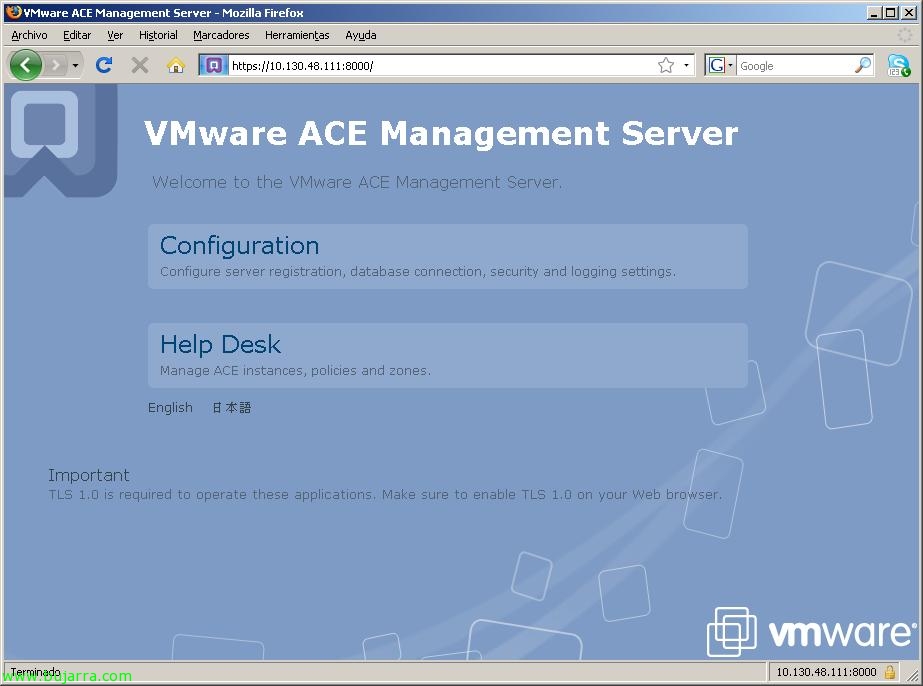Click the site identity icon in address bar
The image size is (923, 686).
tap(214, 65)
